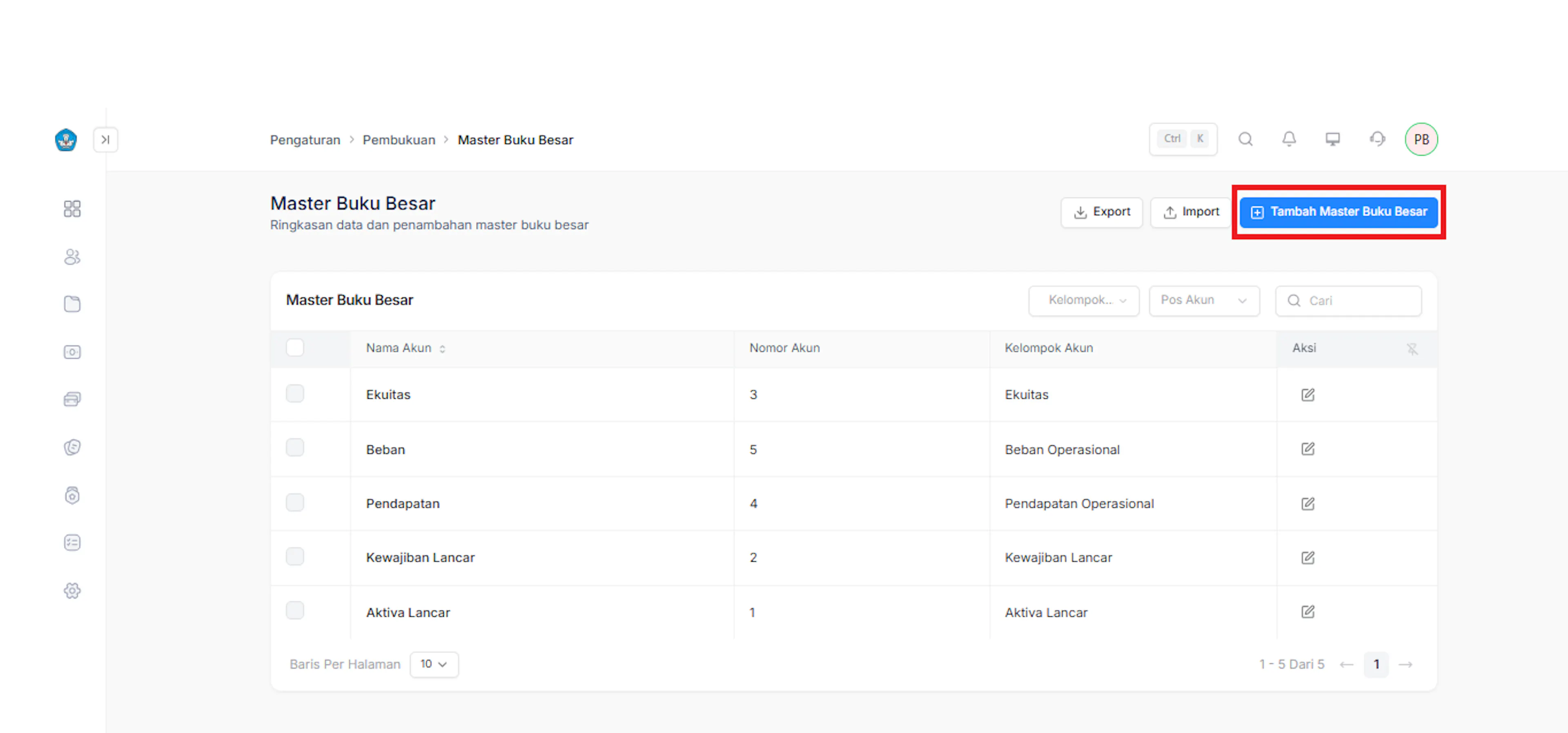The image size is (1568, 733).
Task: Open the chart circle icon in sidebar
Action: pyautogui.click(x=72, y=448)
